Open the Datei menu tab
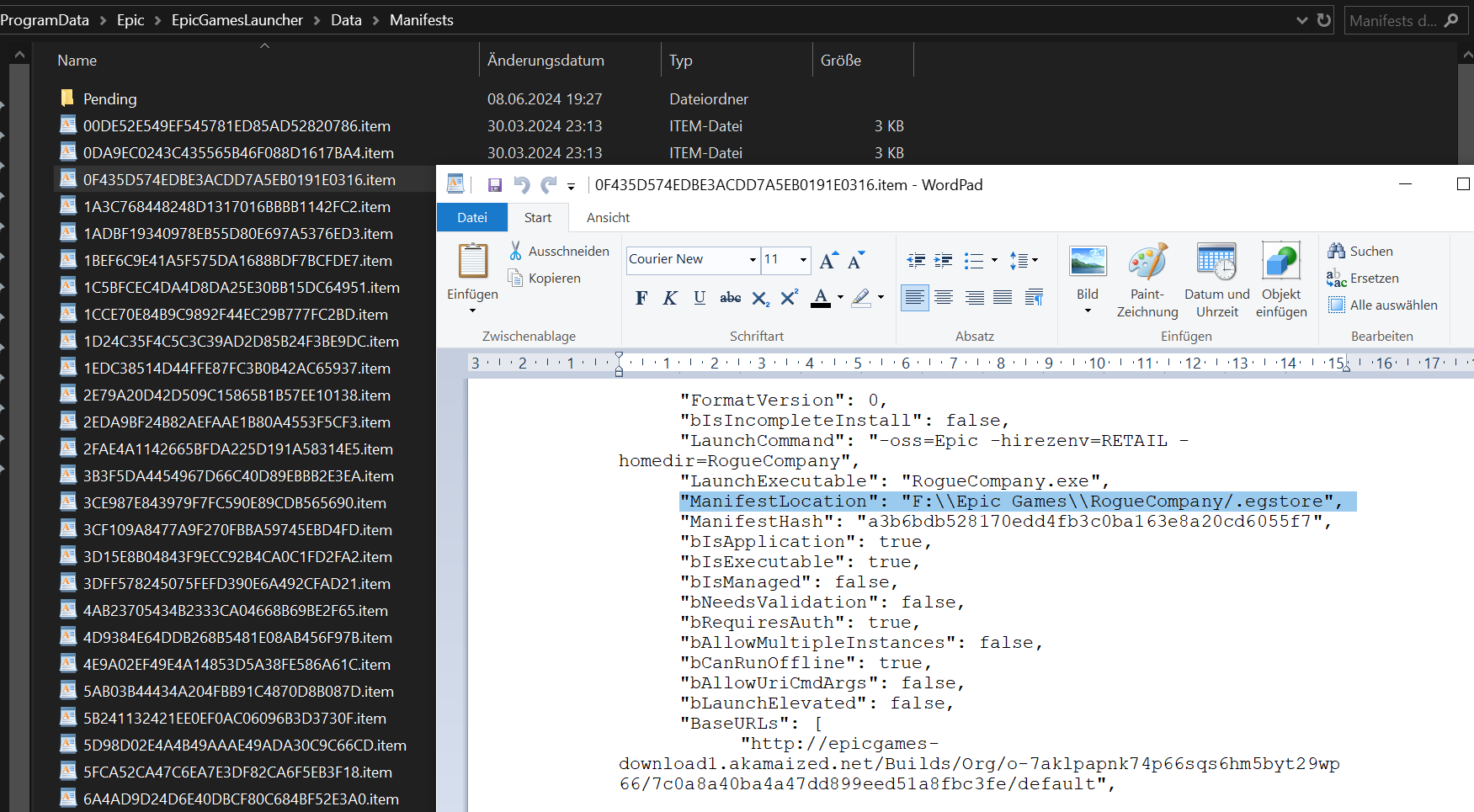 click(x=472, y=217)
